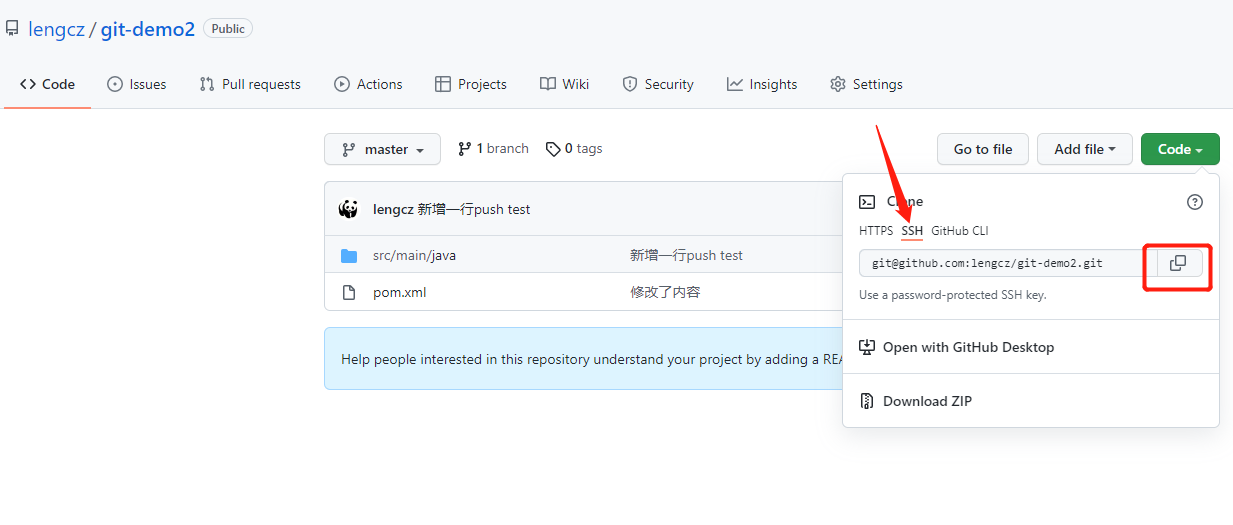Image resolution: width=1233 pixels, height=525 pixels.
Task: Click the src/main/java folder icon
Action: tap(349, 255)
